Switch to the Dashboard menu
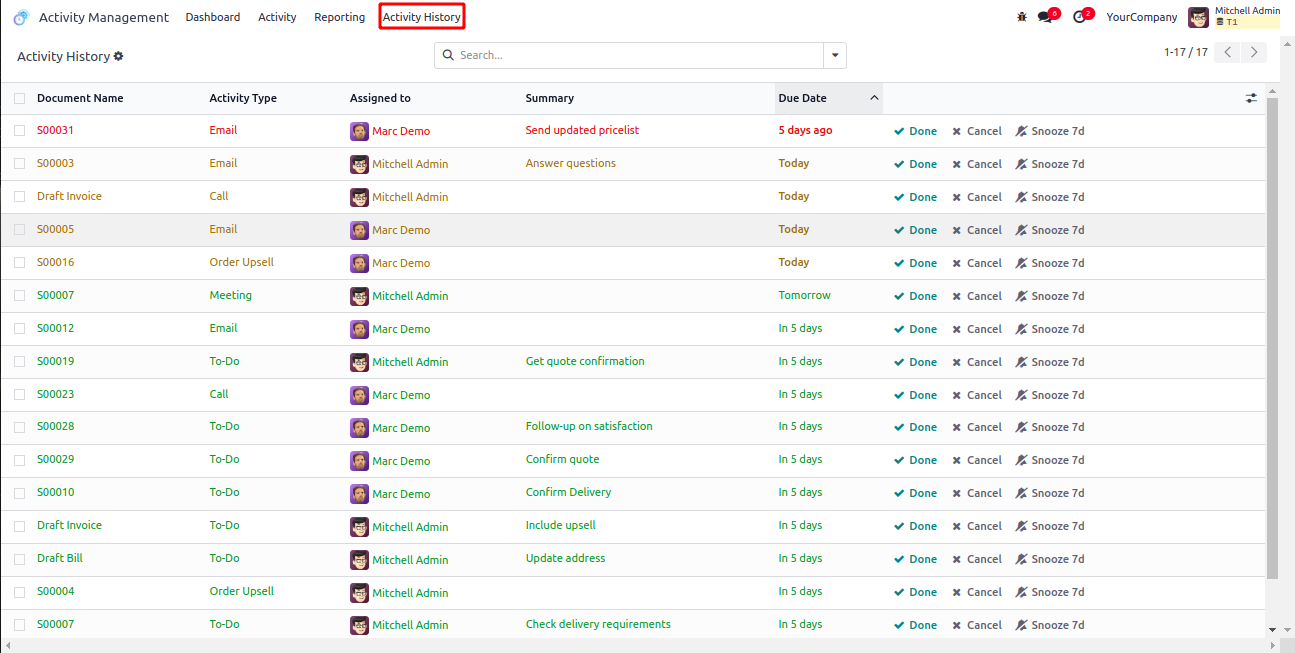1295x653 pixels. (213, 17)
